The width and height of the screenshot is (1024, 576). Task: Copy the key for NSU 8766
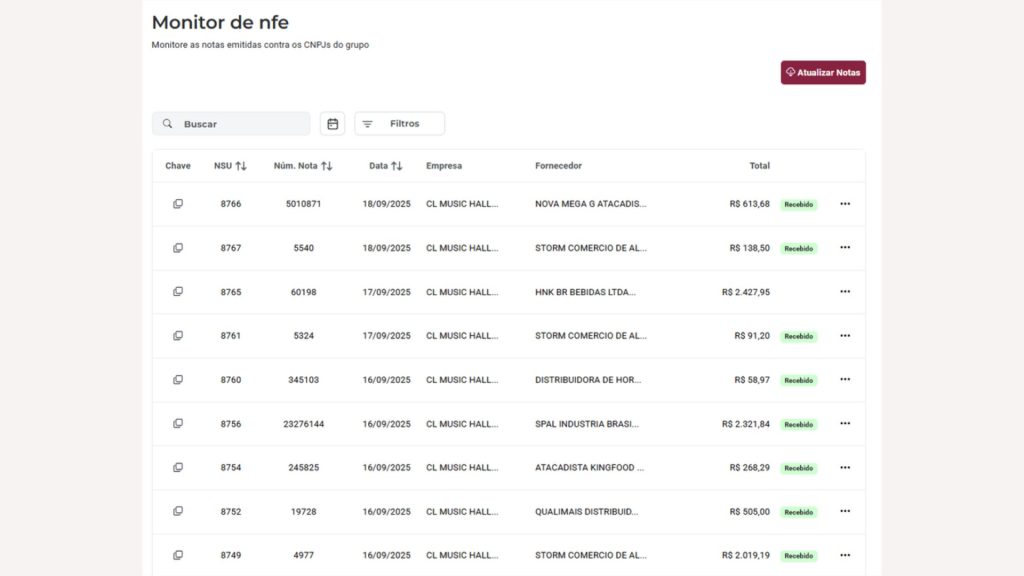(x=178, y=204)
